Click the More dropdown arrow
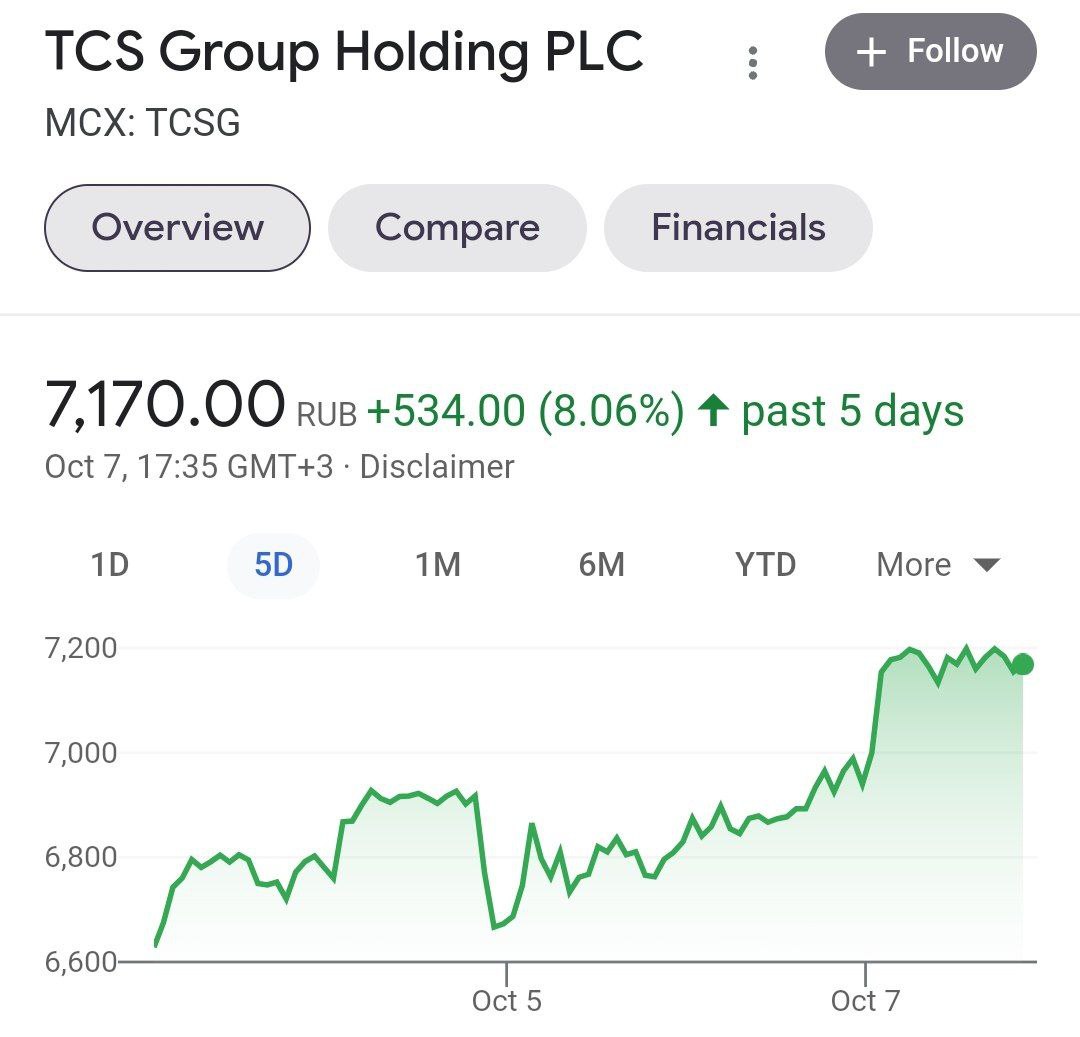Screen dimensions: 1080x1037 (987, 566)
